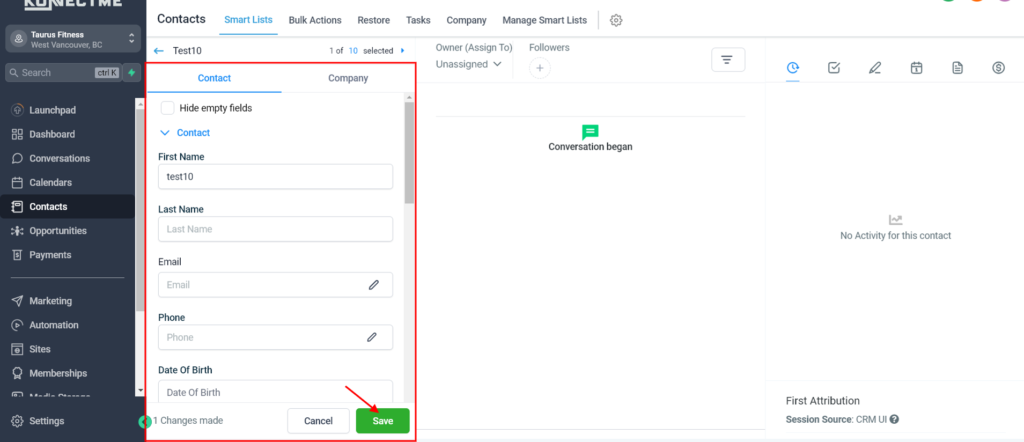Enable the Hide empty fields checkbox
The height and width of the screenshot is (442, 1024).
tap(168, 108)
